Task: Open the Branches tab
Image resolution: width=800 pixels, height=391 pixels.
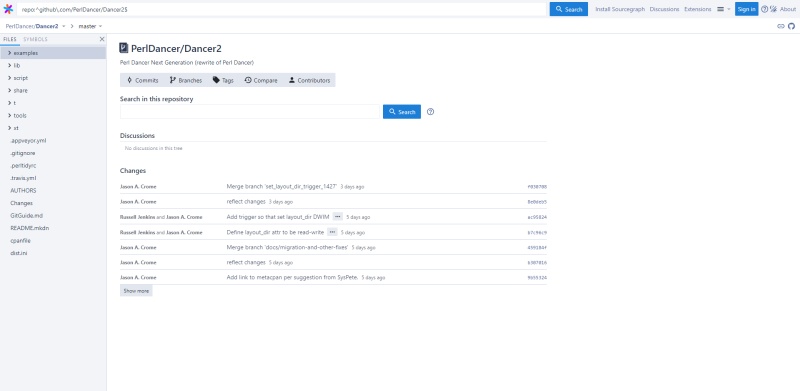Action: click(x=186, y=80)
